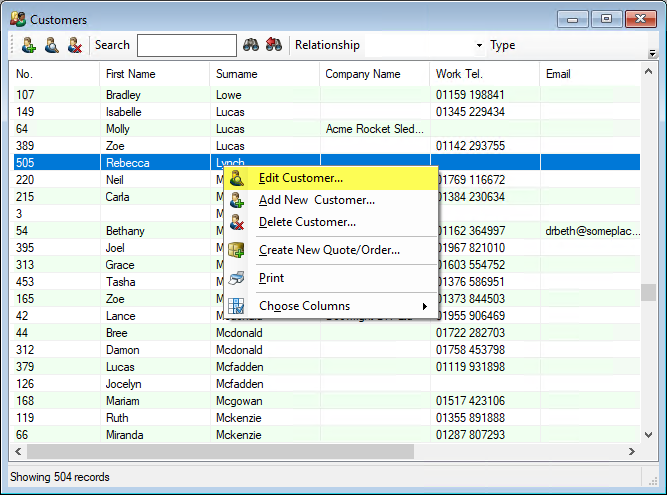Image resolution: width=667 pixels, height=495 pixels.
Task: Open the Relationship dropdown
Action: pyautogui.click(x=478, y=46)
